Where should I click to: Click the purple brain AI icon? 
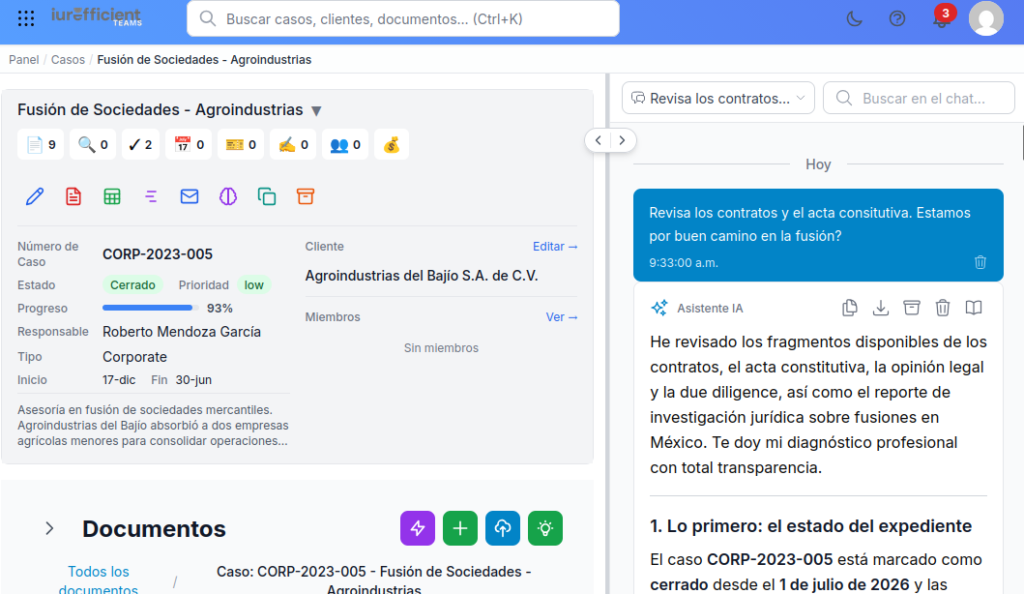(228, 196)
